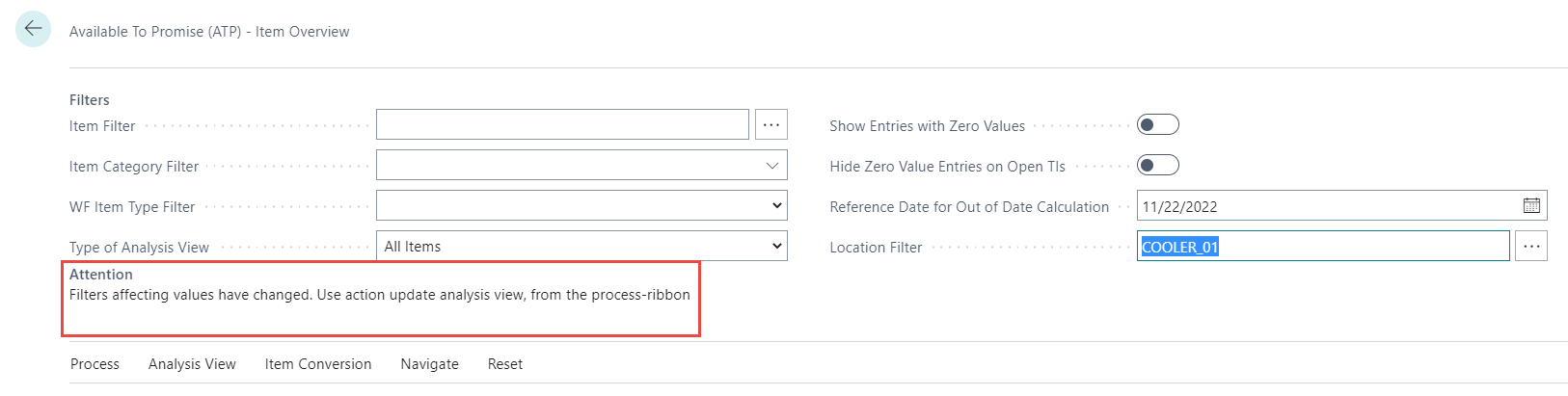Open the Process menu
The image size is (1568, 396).
coord(95,364)
